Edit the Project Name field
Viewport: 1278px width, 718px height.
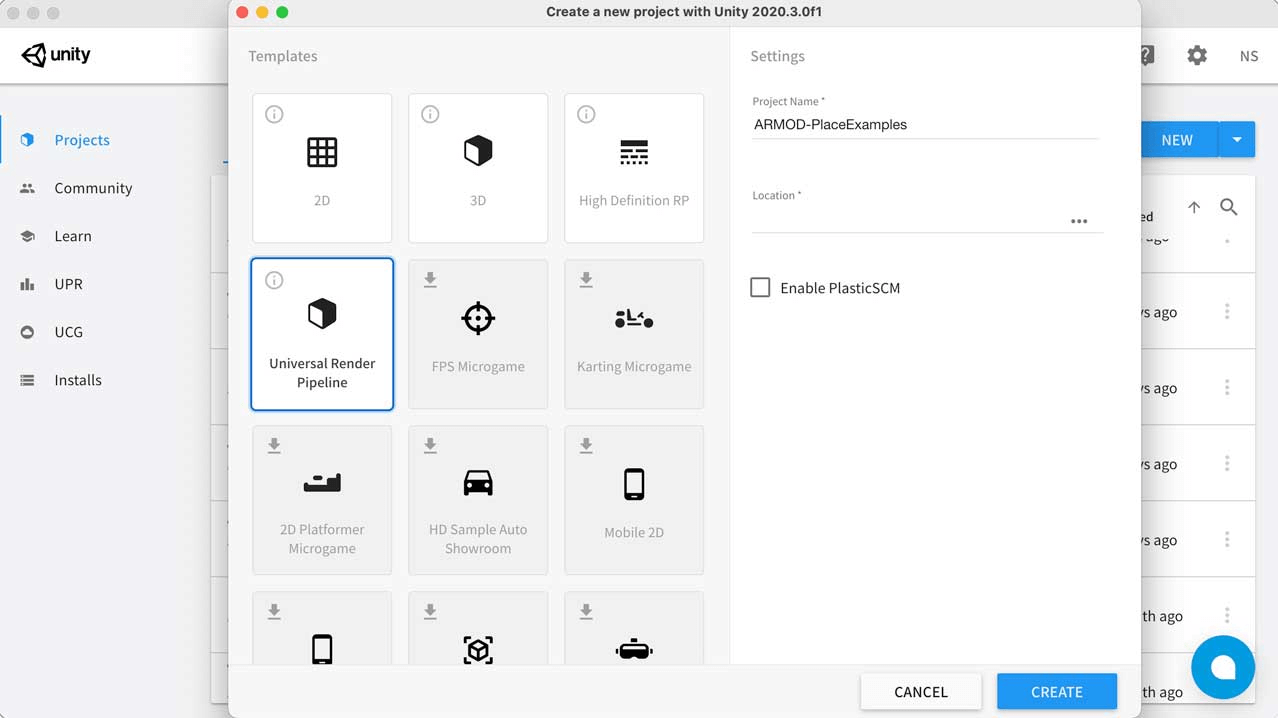tap(926, 125)
